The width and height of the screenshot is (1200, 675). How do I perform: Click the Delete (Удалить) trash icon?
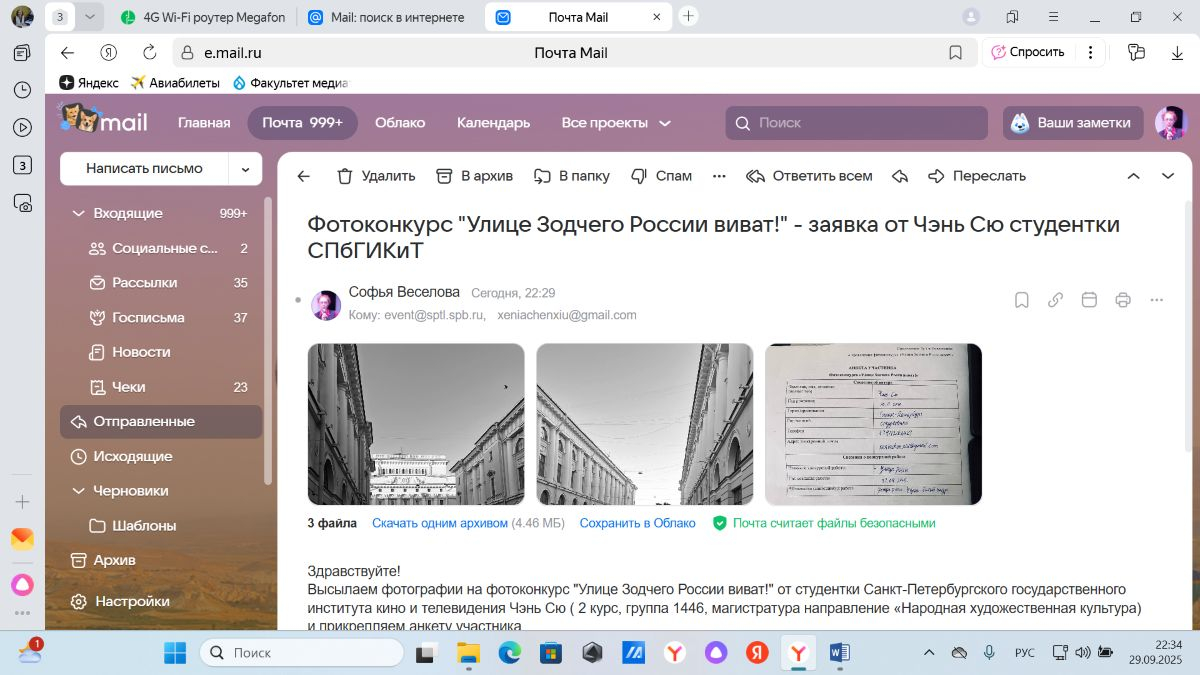(345, 176)
